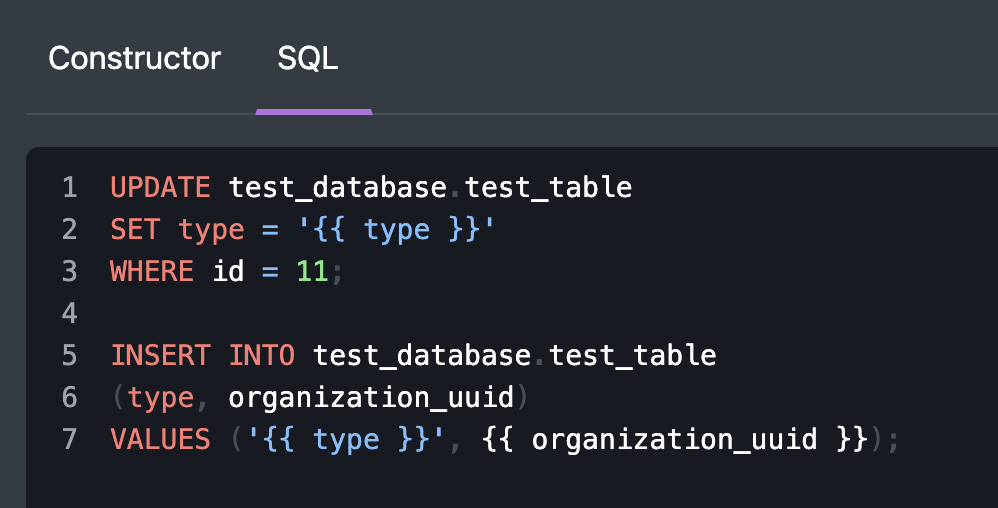Click test_table on the UPDATE line
This screenshot has height=508, width=998.
(x=548, y=187)
